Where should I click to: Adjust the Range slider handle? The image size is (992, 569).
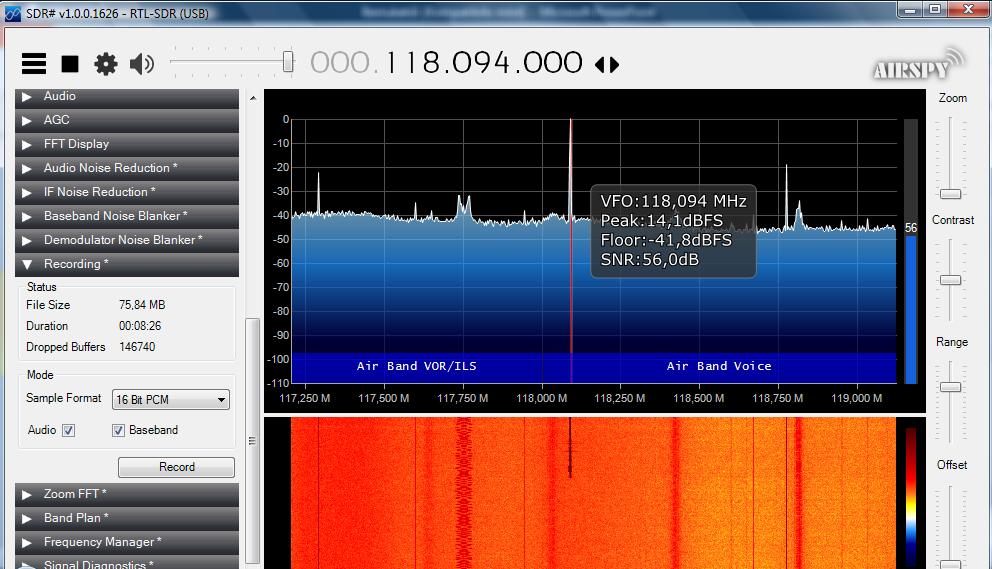tap(950, 387)
